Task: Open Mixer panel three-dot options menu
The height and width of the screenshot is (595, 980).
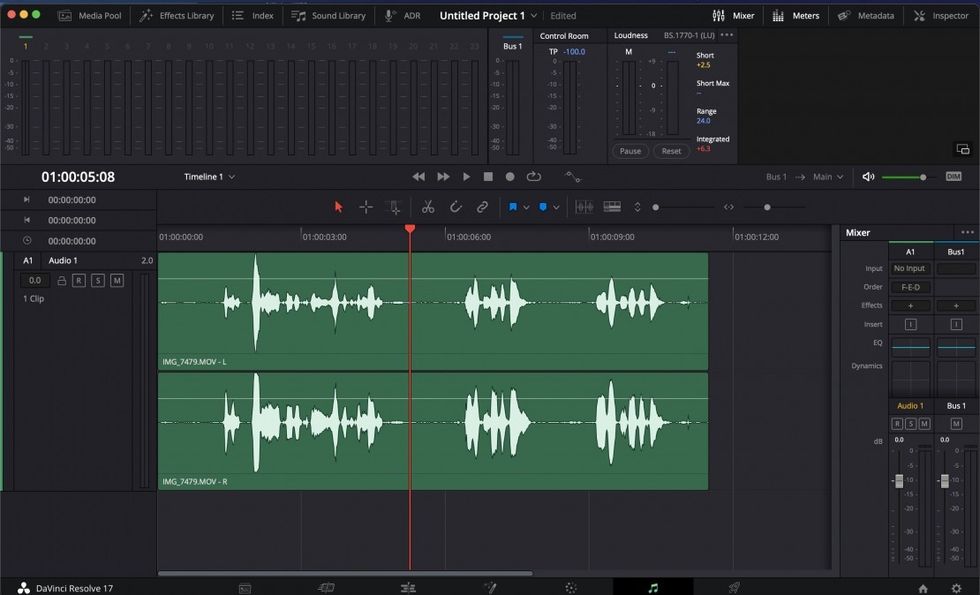Action: point(968,232)
